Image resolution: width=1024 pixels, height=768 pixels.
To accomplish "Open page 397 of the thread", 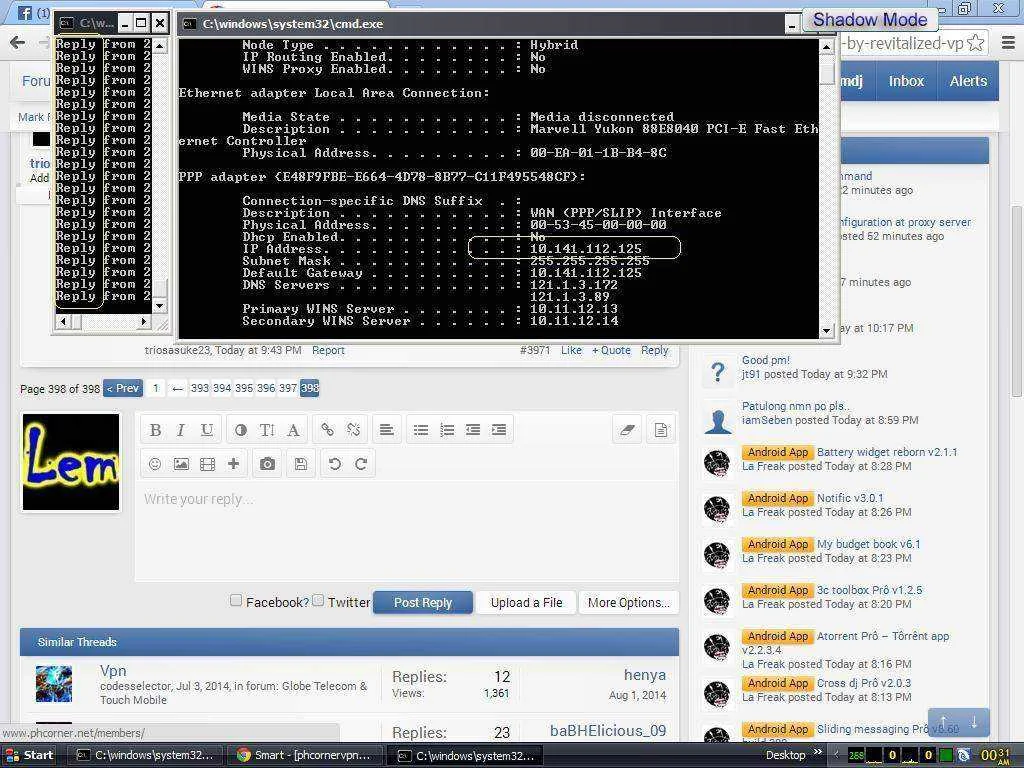I will (x=288, y=389).
